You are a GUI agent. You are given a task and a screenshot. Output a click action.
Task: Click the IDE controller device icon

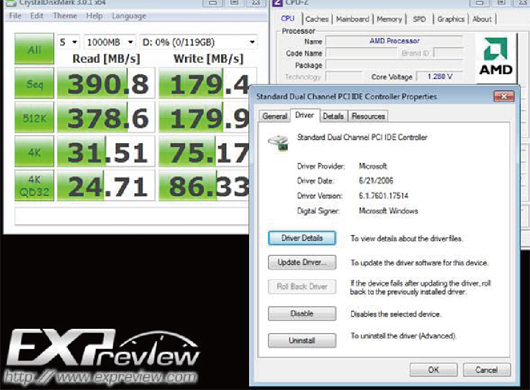(x=279, y=142)
